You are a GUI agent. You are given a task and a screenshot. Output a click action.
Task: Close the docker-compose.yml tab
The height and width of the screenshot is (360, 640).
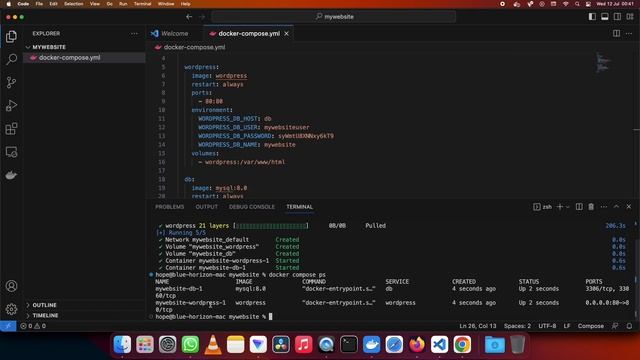[287, 33]
